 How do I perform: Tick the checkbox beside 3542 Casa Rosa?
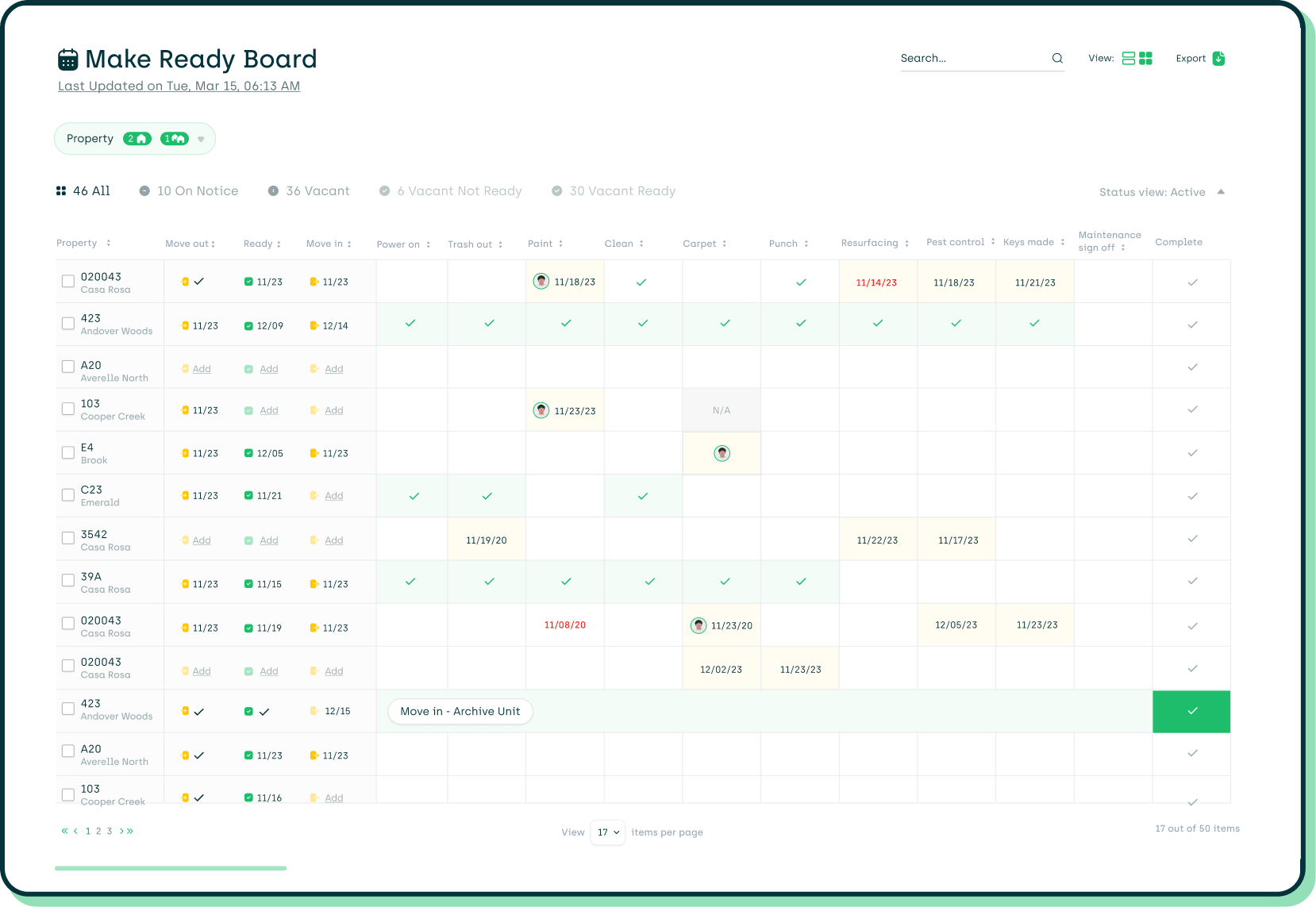coord(67,538)
